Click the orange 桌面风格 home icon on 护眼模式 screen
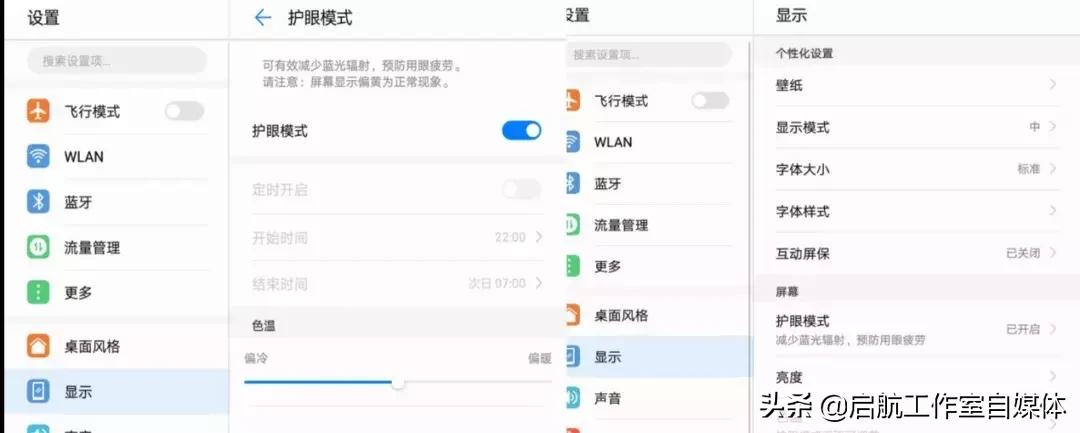Image resolution: width=1080 pixels, height=433 pixels. (x=38, y=346)
